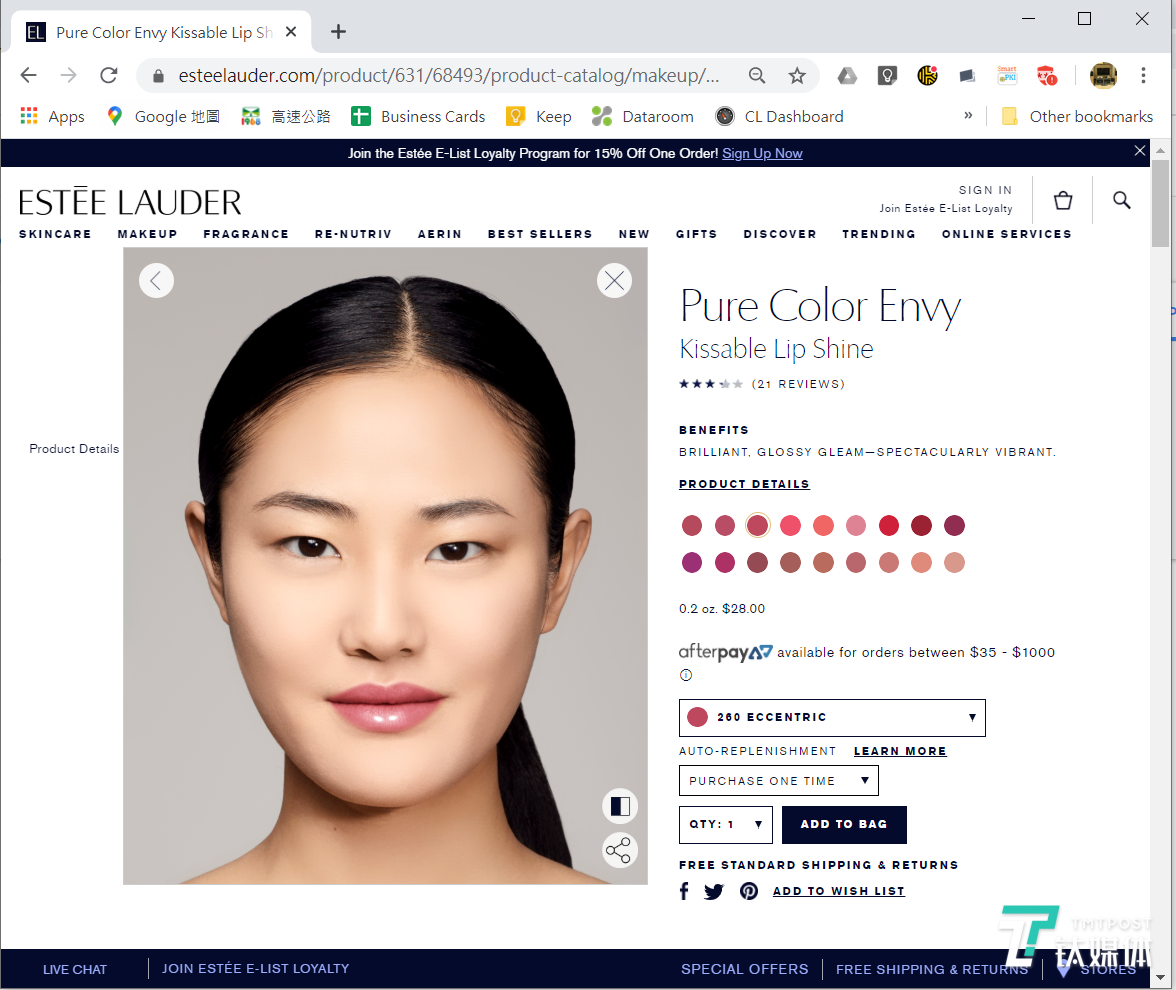The height and width of the screenshot is (990, 1176).
Task: Pin product on Pinterest
Action: click(749, 891)
